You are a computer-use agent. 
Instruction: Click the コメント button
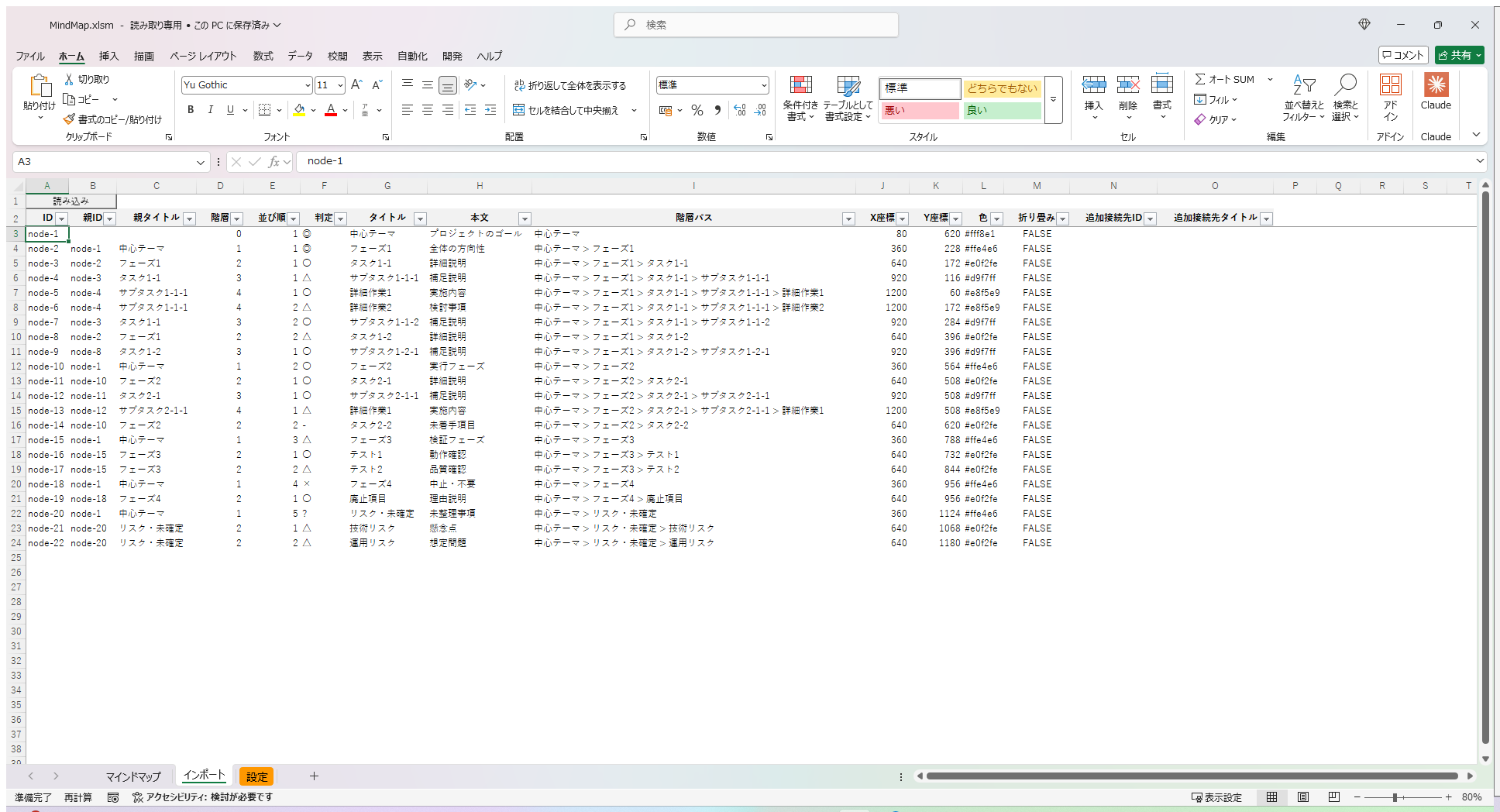tap(1403, 55)
